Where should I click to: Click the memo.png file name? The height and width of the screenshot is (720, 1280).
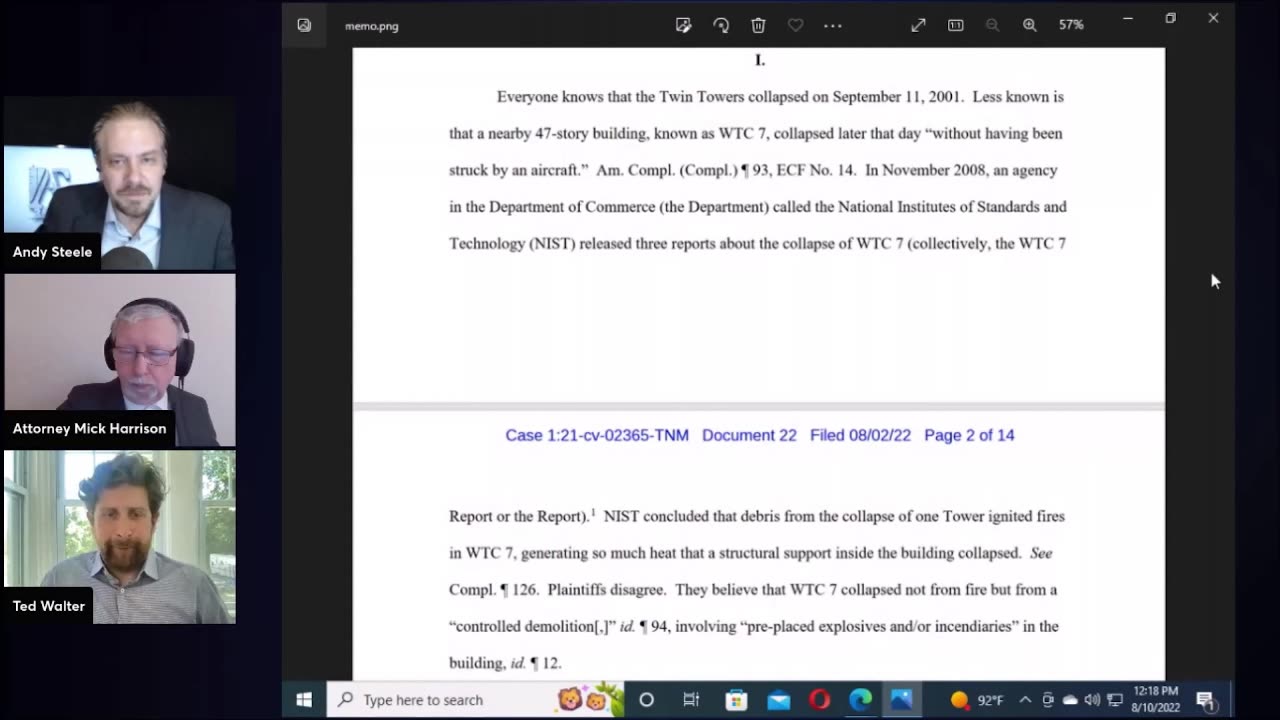coord(371,26)
